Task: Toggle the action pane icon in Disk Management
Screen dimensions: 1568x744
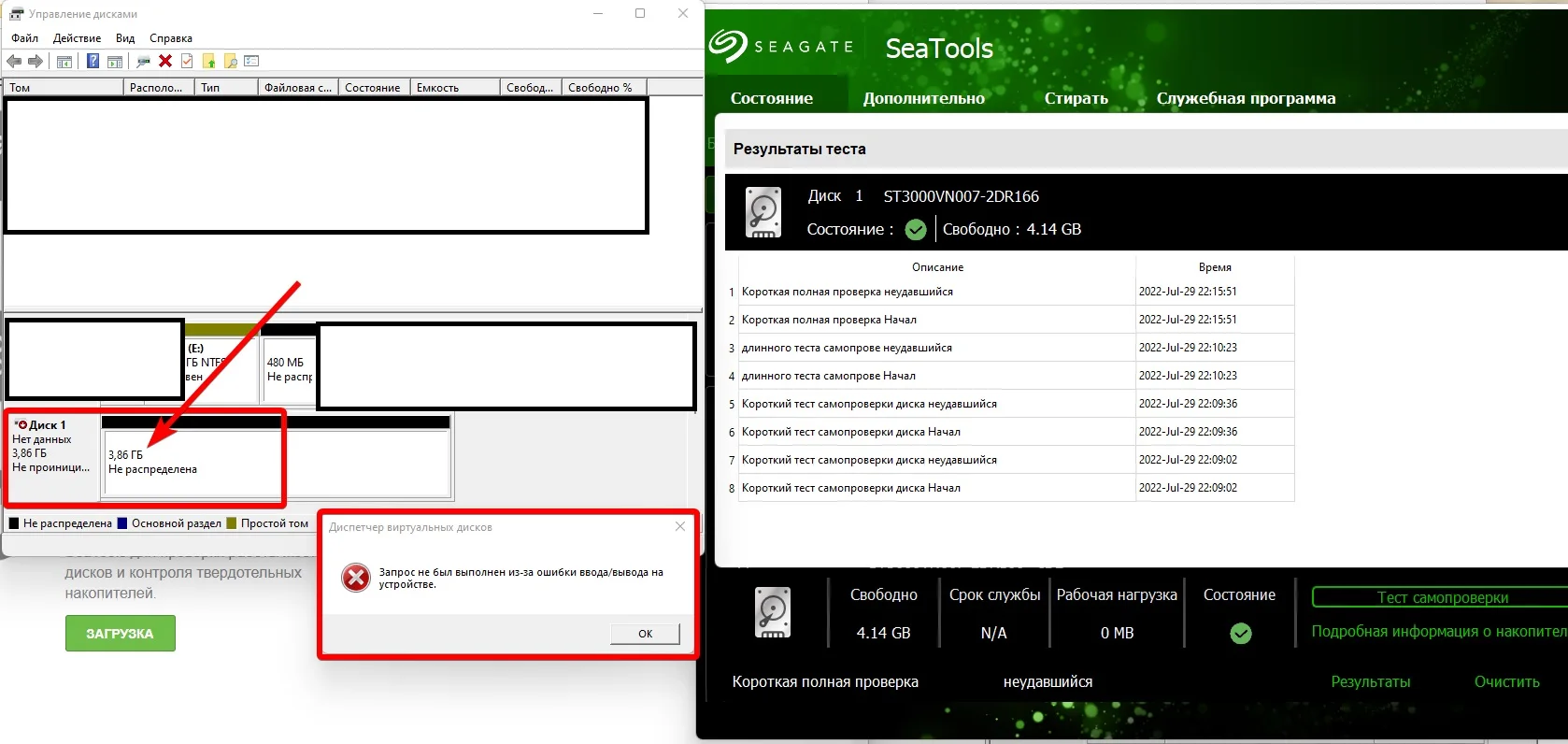Action: coord(115,62)
